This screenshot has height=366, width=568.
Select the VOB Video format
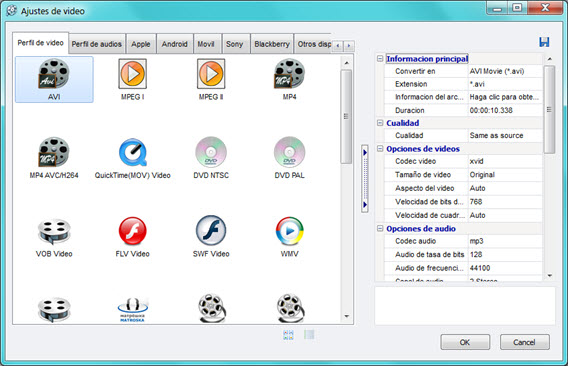[x=54, y=231]
